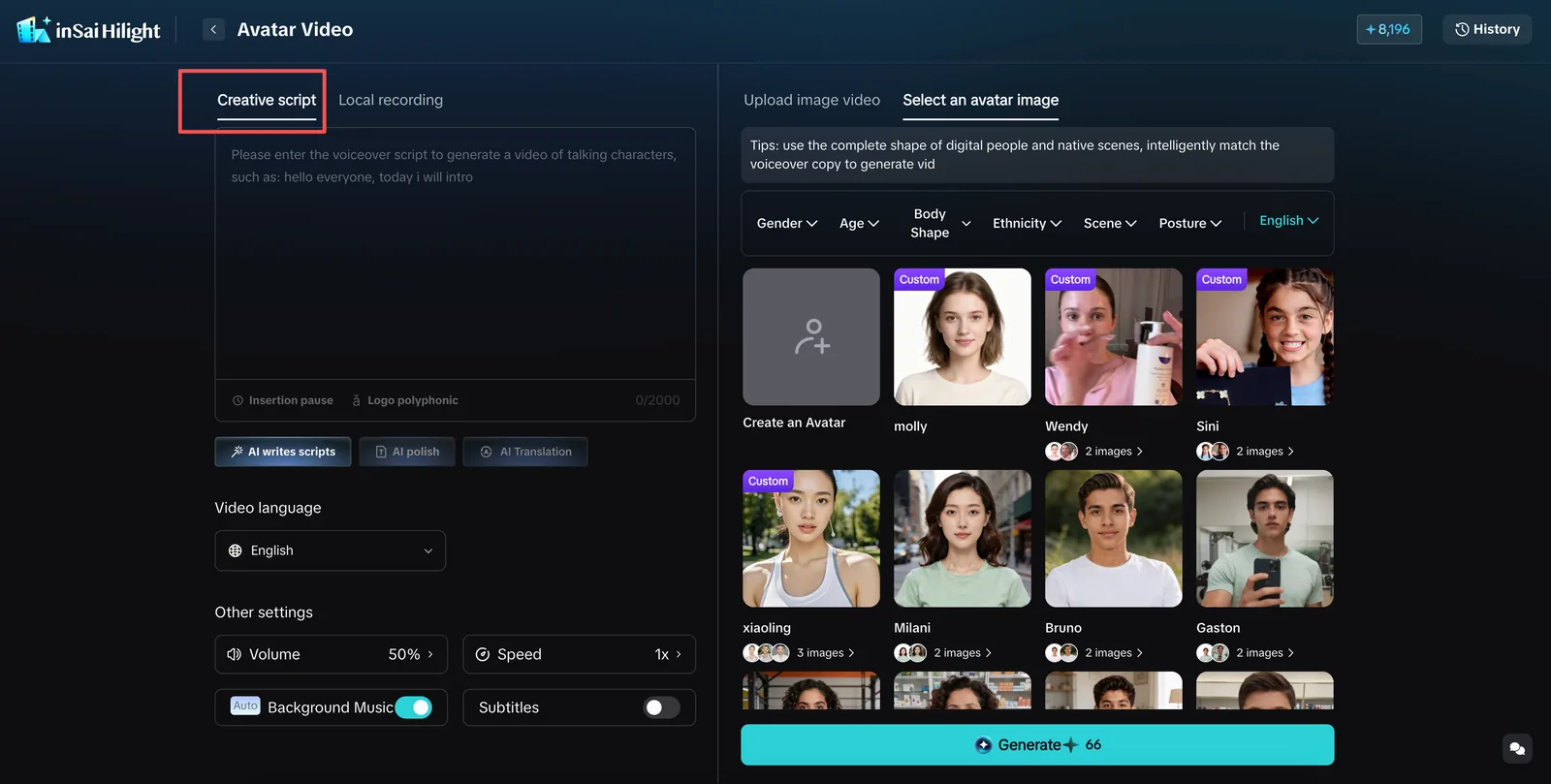Click the "Other settings" heading
Image resolution: width=1551 pixels, height=784 pixels.
pyautogui.click(x=264, y=612)
